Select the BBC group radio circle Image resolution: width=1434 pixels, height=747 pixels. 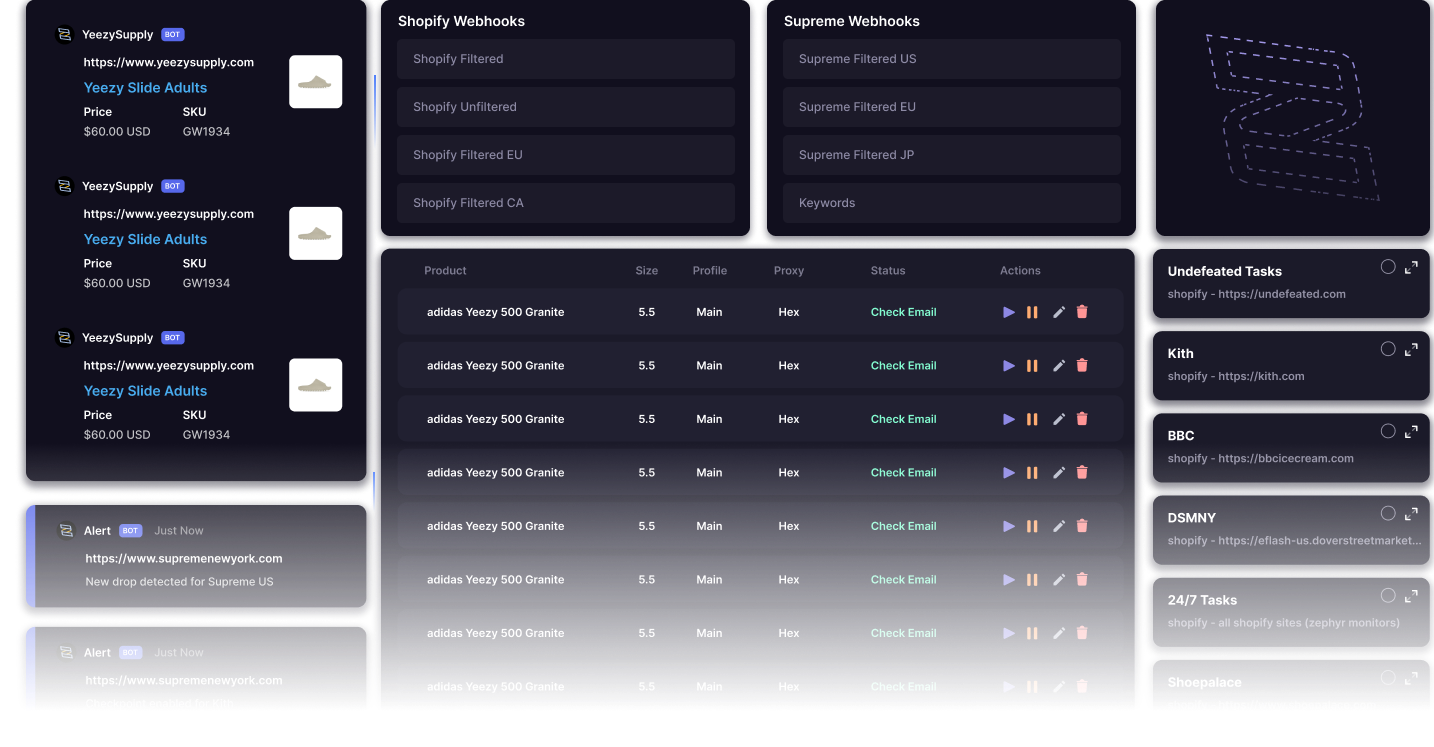click(1388, 431)
